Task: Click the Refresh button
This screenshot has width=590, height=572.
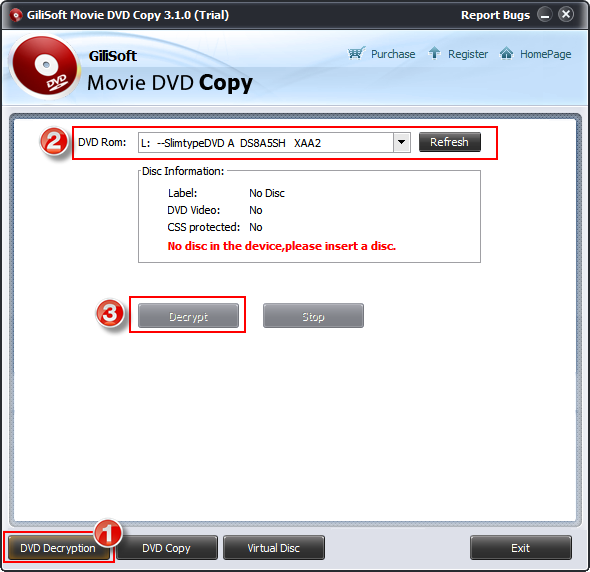Action: (x=450, y=142)
